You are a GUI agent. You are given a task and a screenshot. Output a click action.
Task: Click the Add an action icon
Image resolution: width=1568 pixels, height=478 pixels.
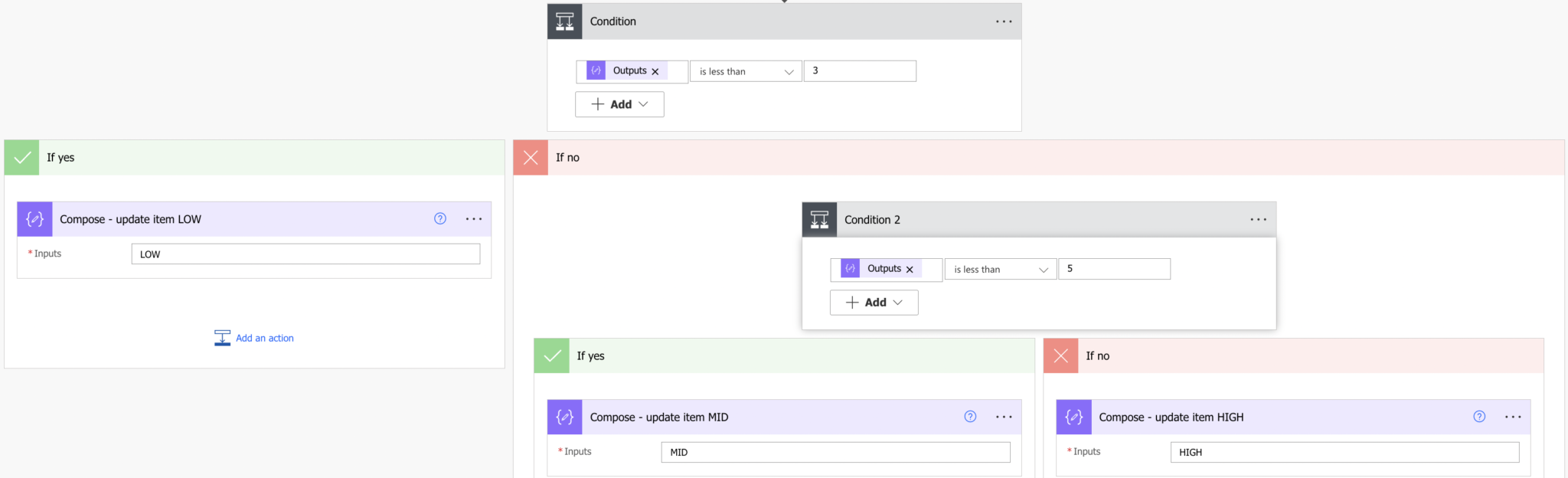(222, 338)
